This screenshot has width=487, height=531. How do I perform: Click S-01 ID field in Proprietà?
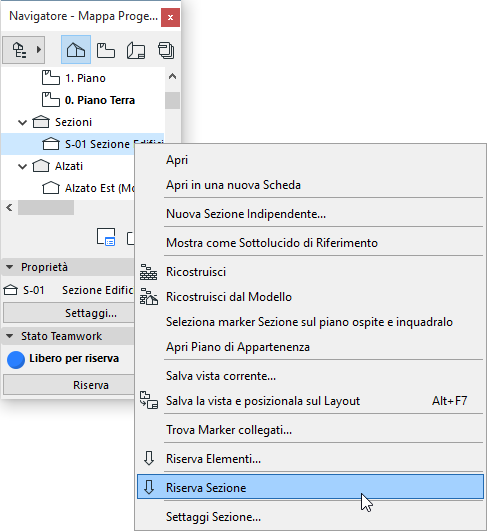click(34, 290)
